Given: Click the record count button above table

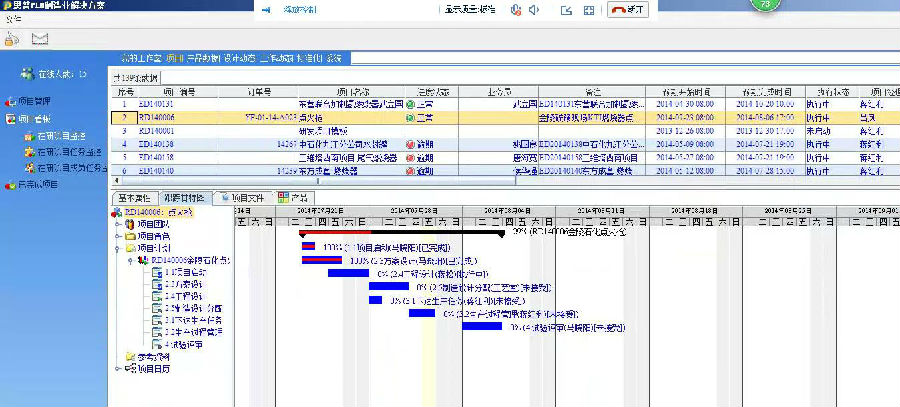Looking at the screenshot, I should click(x=136, y=77).
